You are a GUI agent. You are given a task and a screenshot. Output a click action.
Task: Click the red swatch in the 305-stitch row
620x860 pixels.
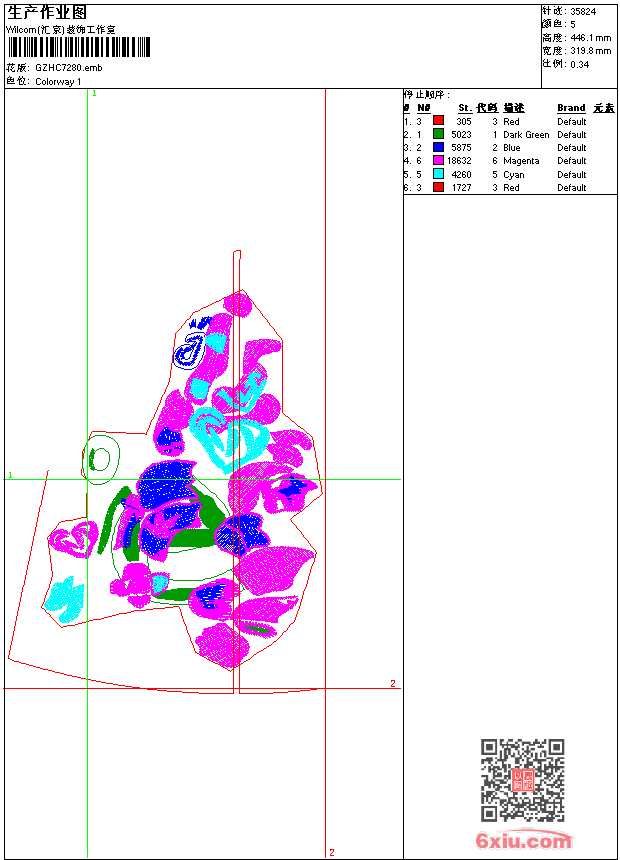click(x=438, y=120)
